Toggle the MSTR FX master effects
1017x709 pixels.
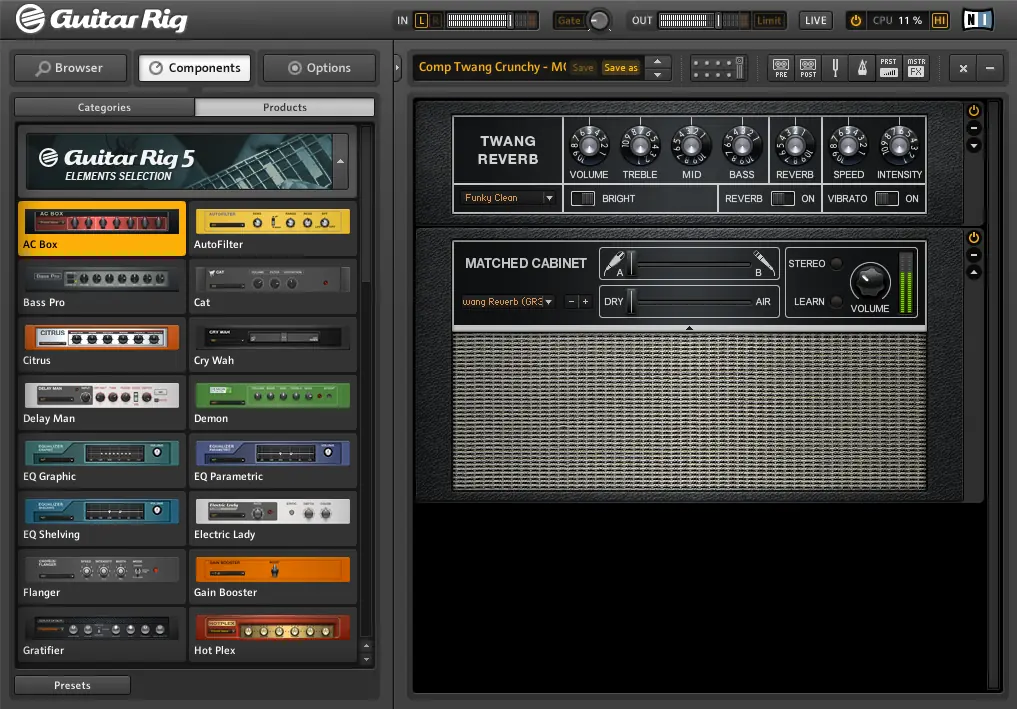point(916,67)
